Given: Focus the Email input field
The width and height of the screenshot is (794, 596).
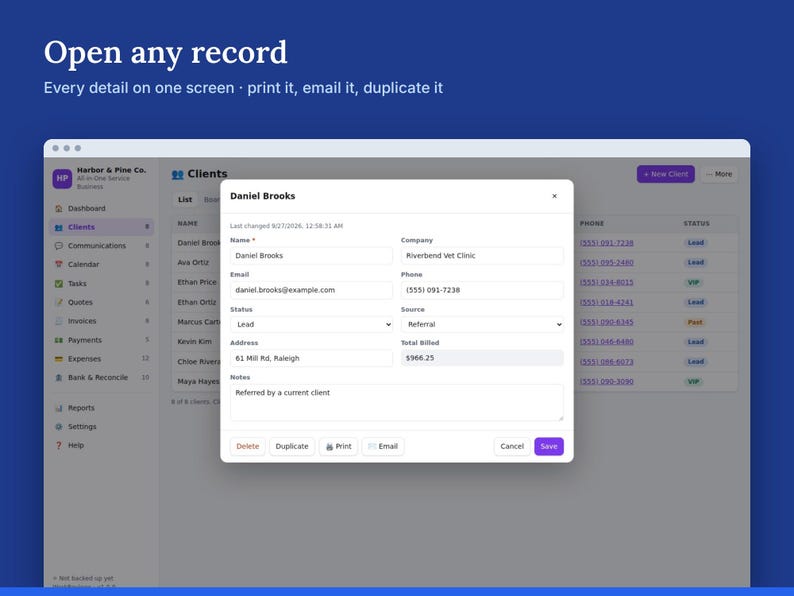Looking at the screenshot, I should tap(311, 290).
